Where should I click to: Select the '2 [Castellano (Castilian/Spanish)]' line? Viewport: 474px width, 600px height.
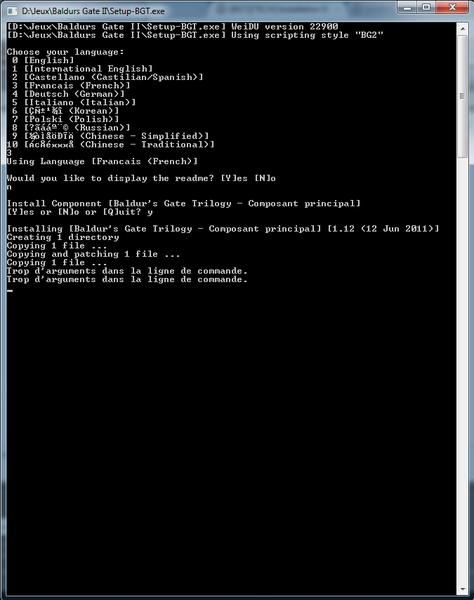[108, 77]
